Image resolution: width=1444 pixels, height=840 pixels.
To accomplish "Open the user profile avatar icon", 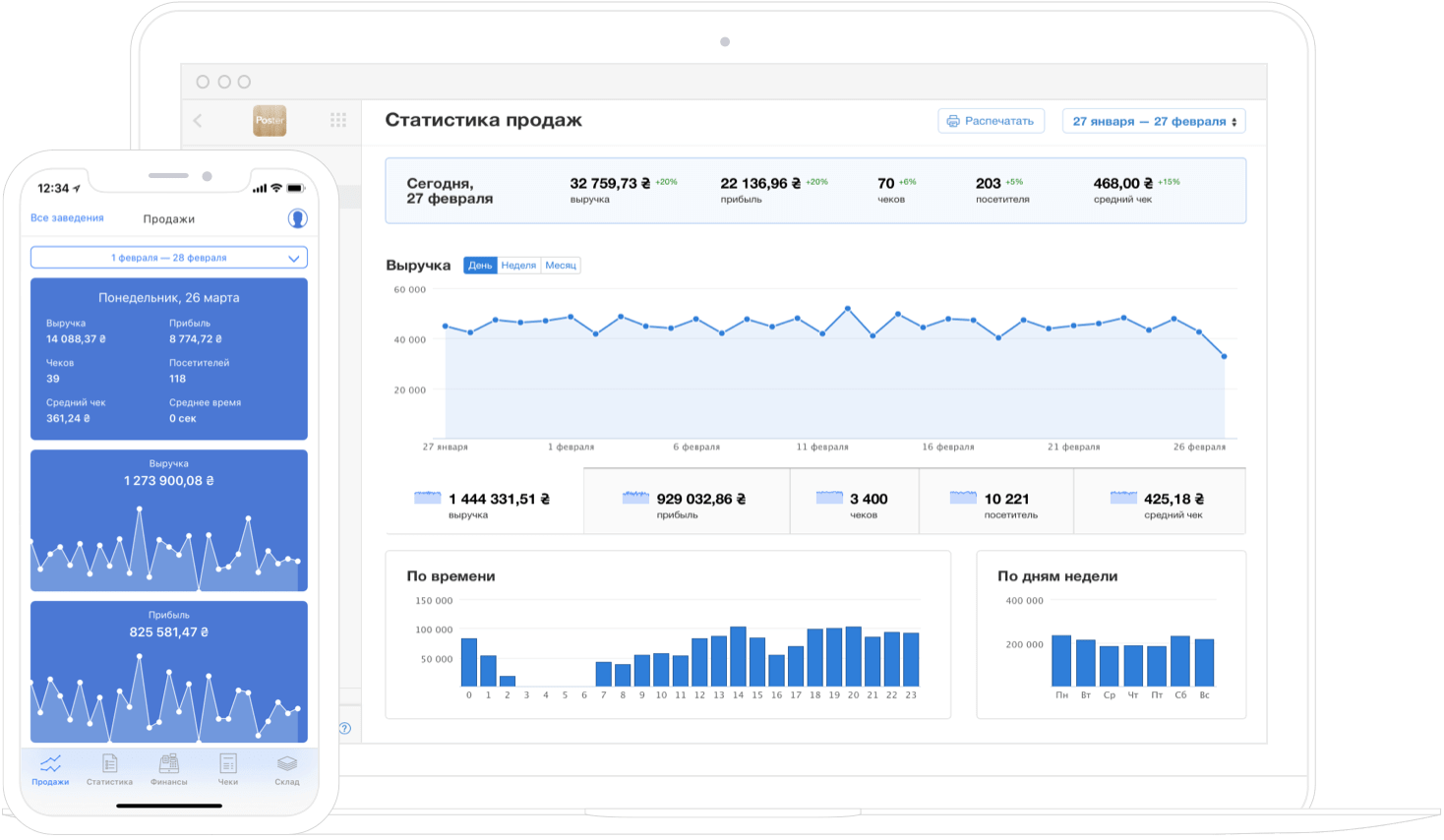I will (x=297, y=218).
